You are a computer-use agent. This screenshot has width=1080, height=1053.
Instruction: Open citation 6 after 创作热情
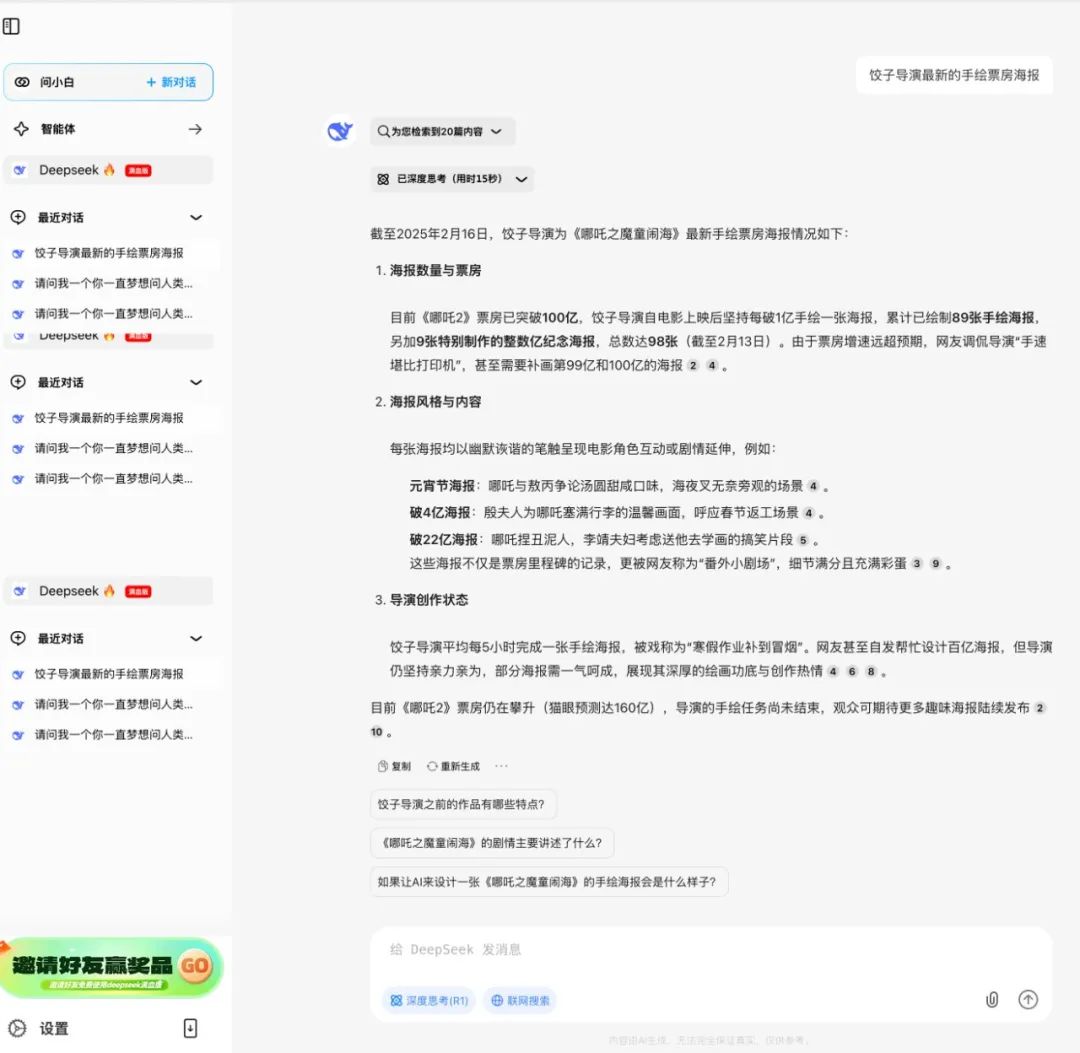(852, 671)
